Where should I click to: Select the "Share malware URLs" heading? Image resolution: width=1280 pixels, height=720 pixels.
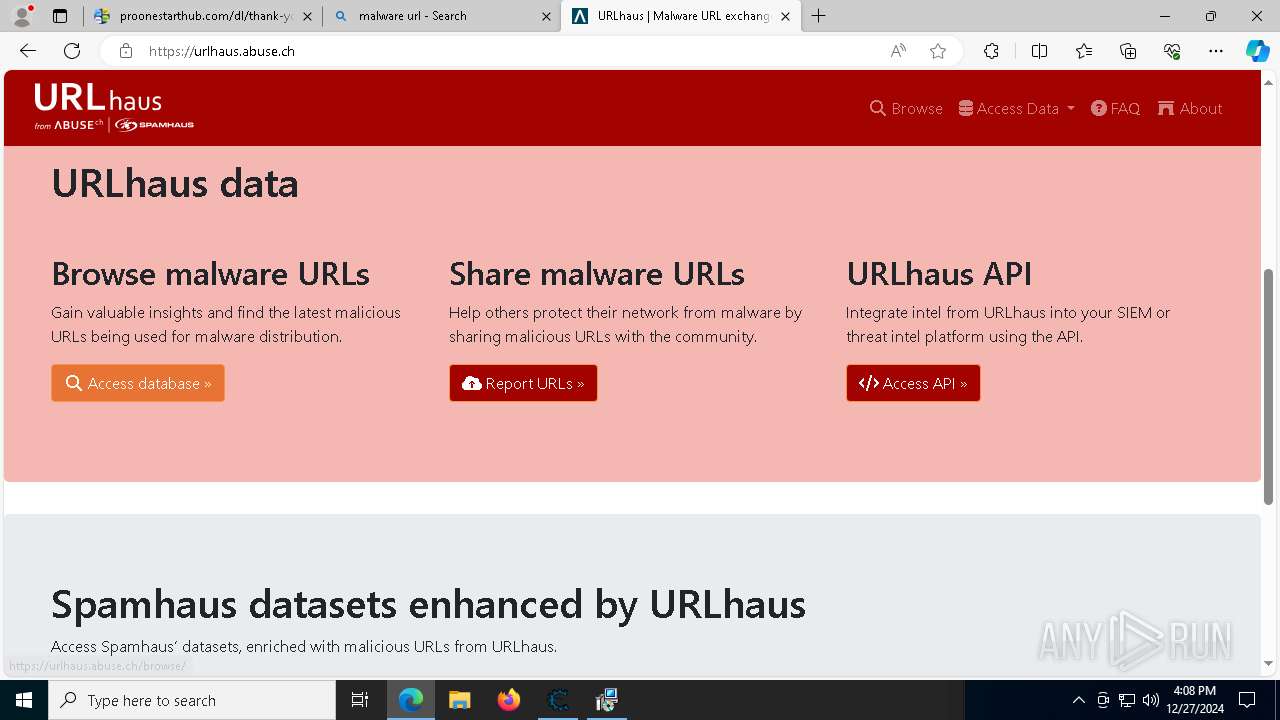click(597, 273)
